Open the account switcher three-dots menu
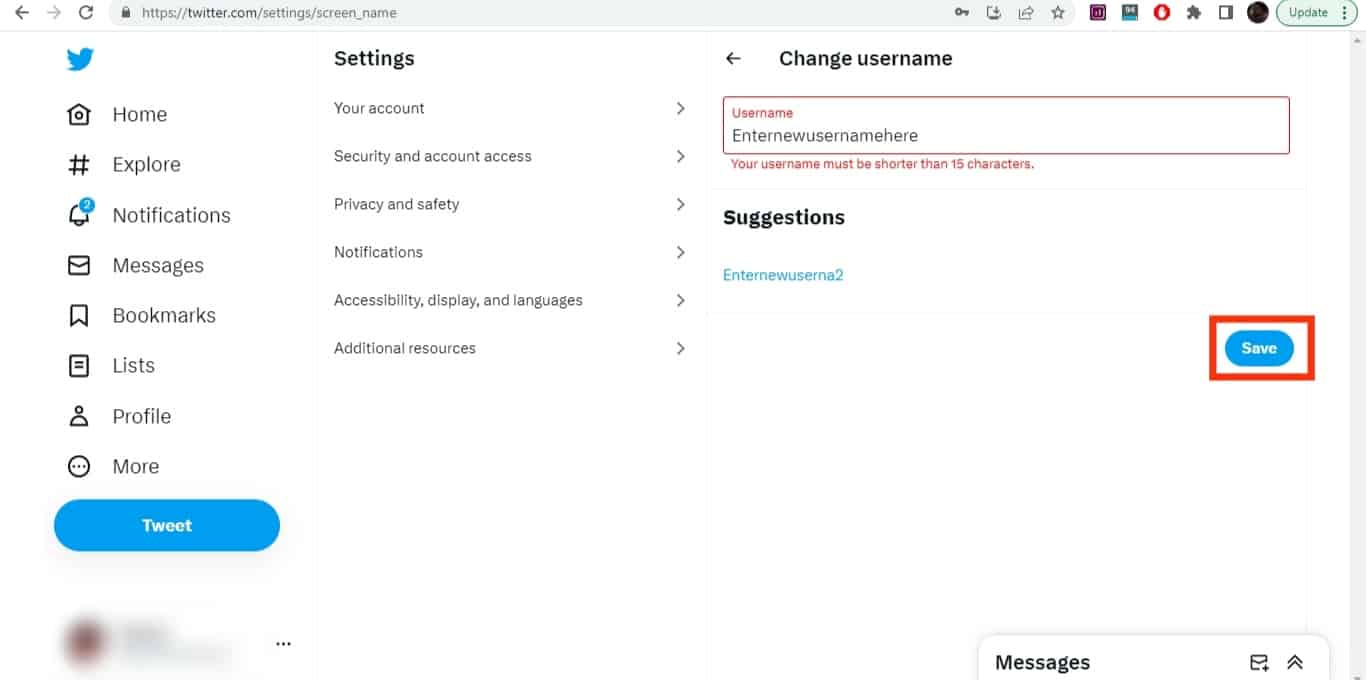The height and width of the screenshot is (680, 1366). tap(283, 644)
